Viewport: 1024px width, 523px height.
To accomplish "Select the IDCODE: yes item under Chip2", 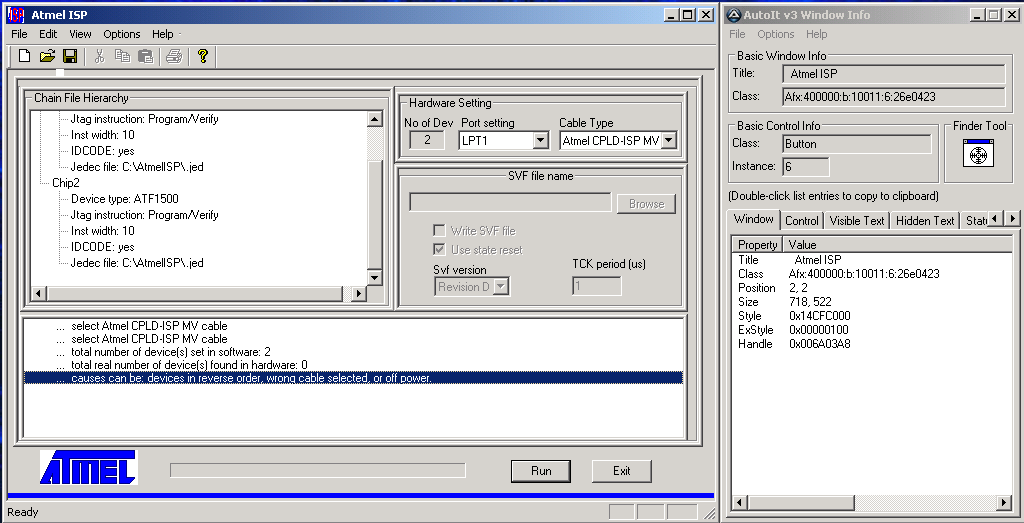I will (103, 247).
